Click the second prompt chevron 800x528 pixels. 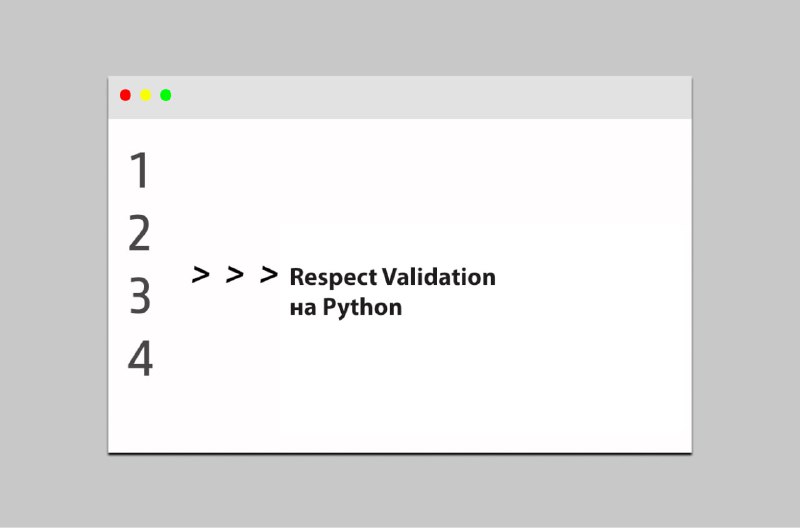pyautogui.click(x=235, y=274)
